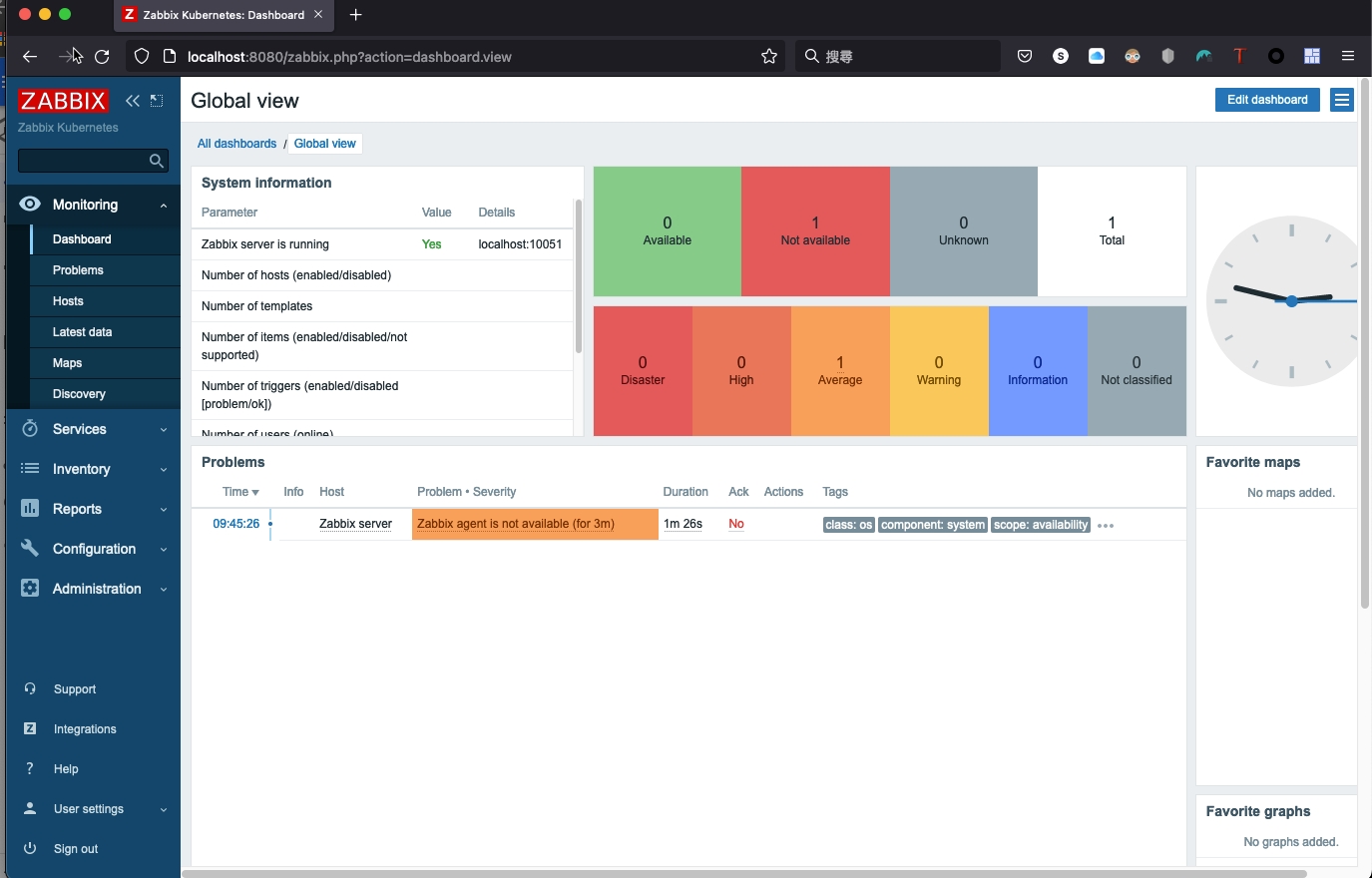Image resolution: width=1372 pixels, height=878 pixels.
Task: Click the Zabbix server host link
Action: coord(355,524)
